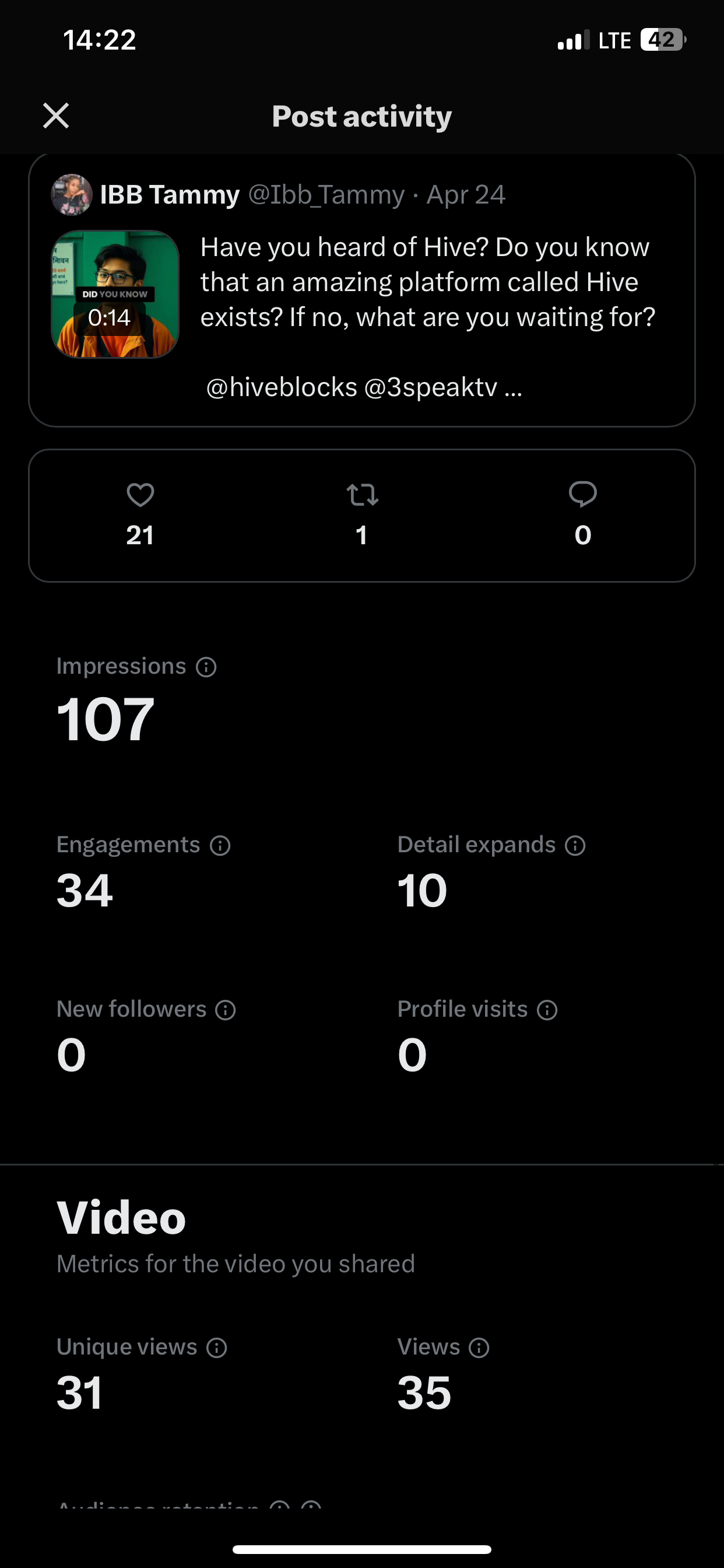Viewport: 724px width, 1568px height.
Task: Tap the heart likes icon
Action: tap(140, 495)
